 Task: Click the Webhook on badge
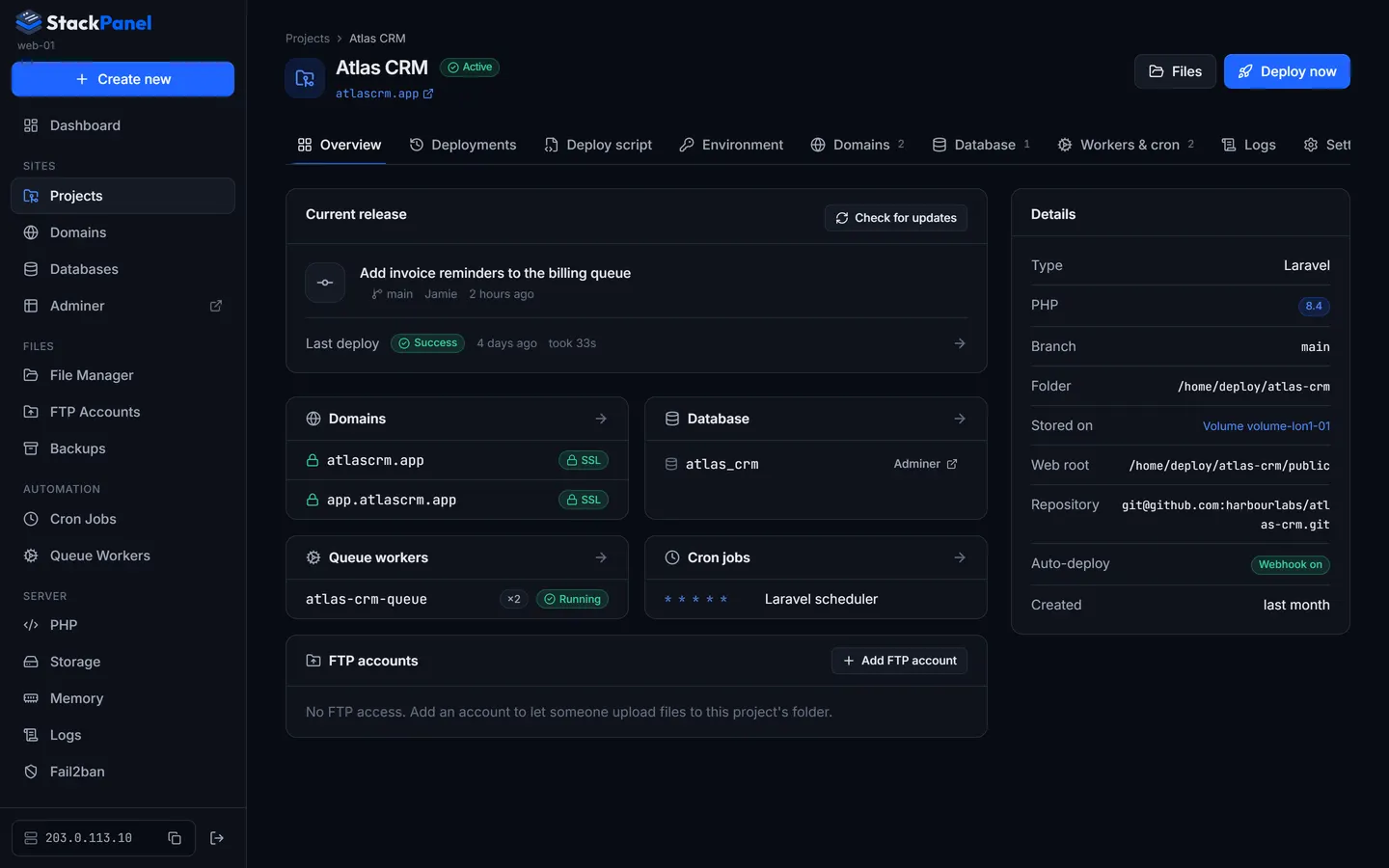(x=1290, y=564)
